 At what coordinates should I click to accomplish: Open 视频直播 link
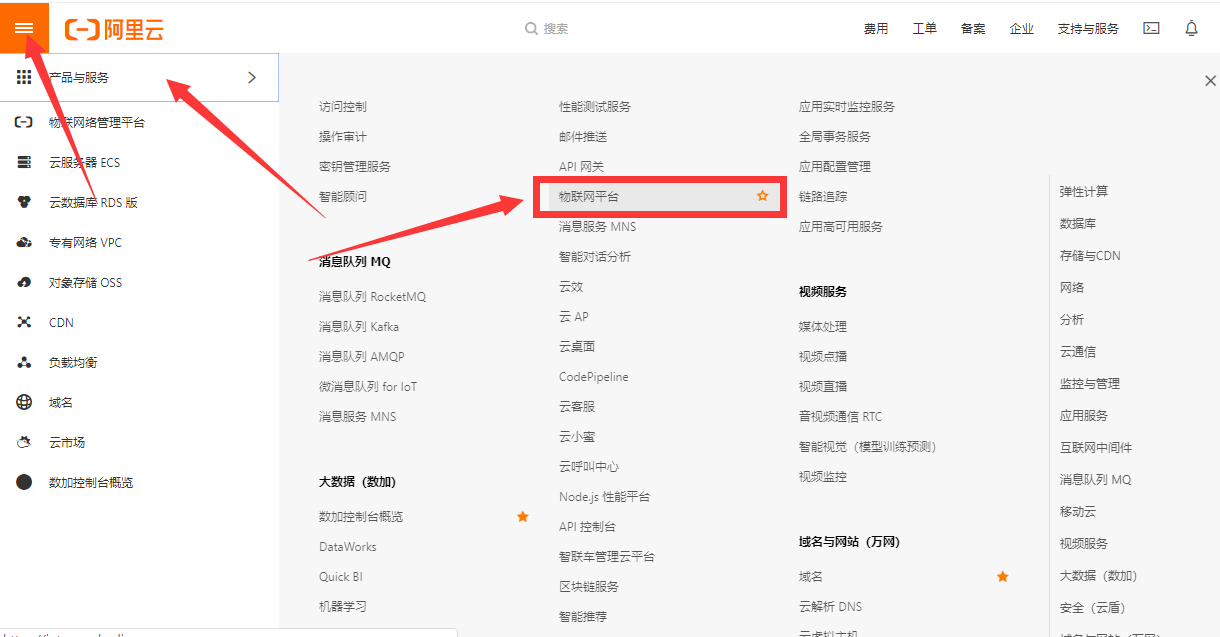823,386
